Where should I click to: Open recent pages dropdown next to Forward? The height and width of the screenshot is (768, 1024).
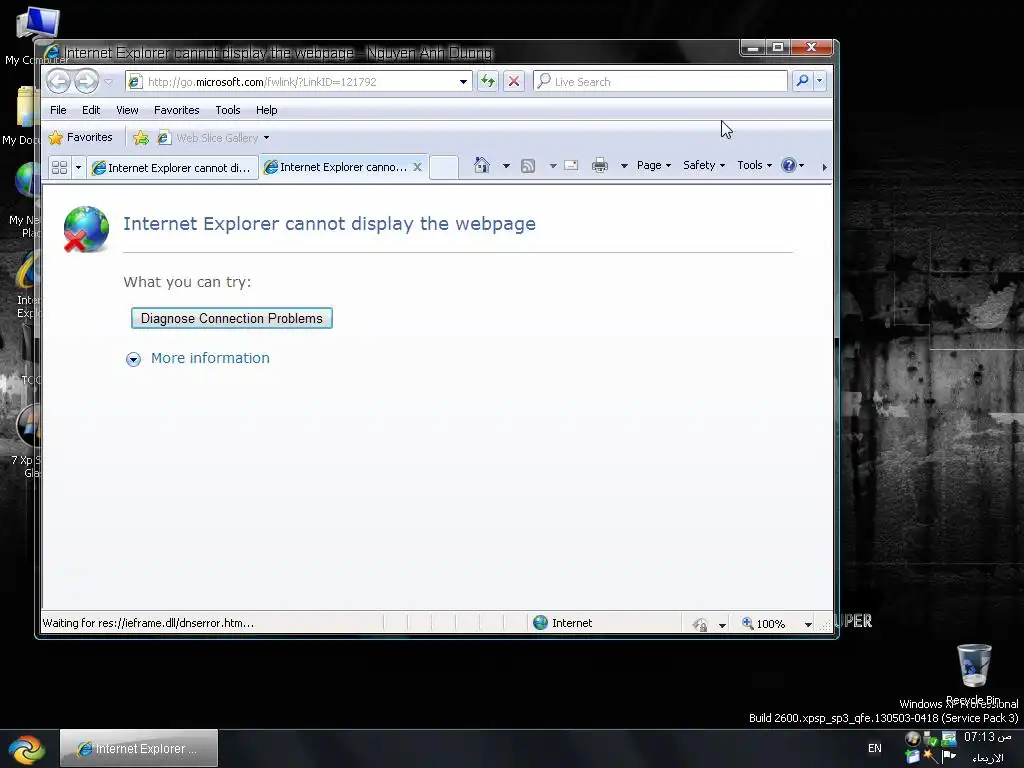coord(108,82)
